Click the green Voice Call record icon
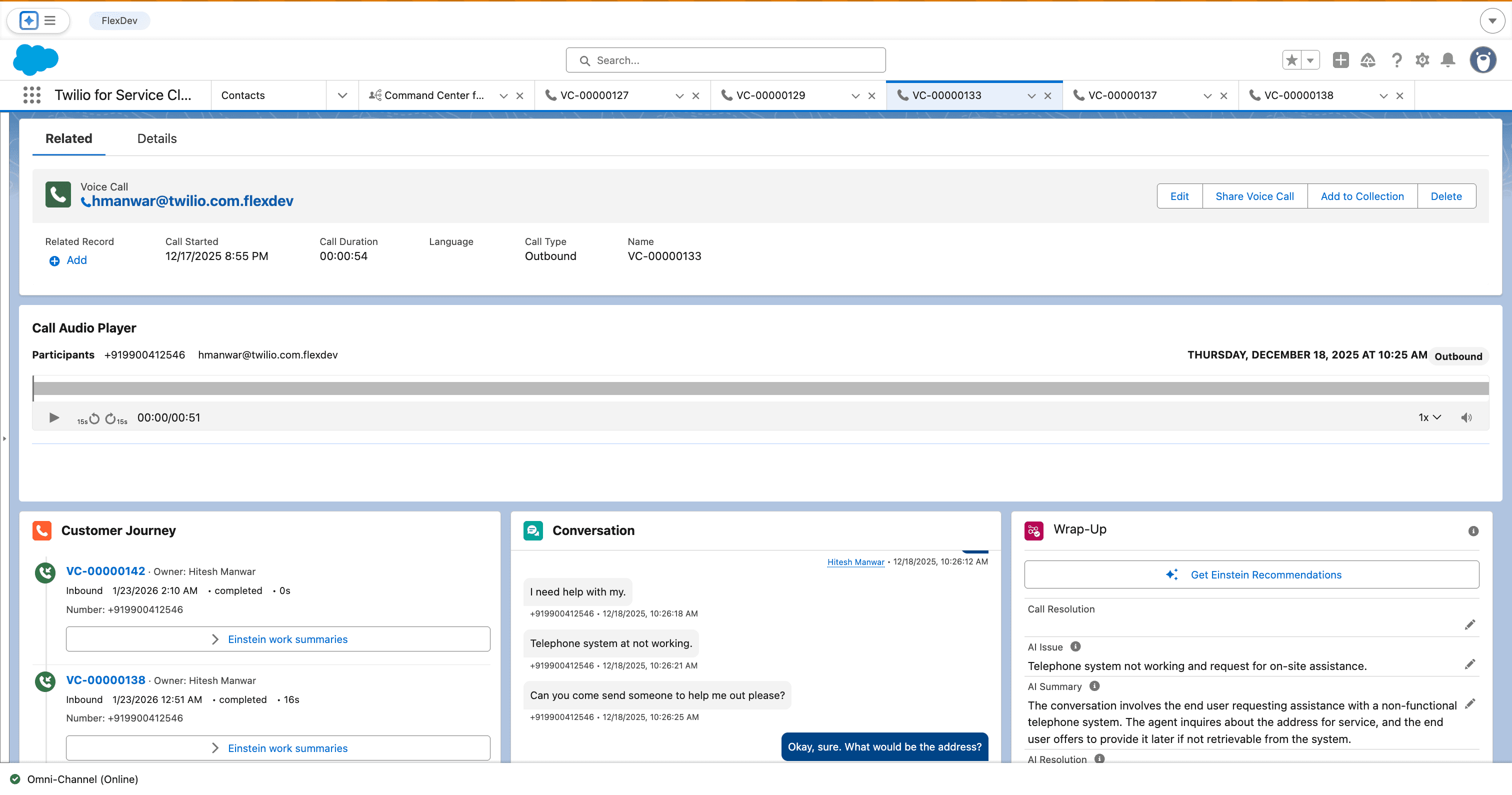The height and width of the screenshot is (795, 1512). pos(58,194)
